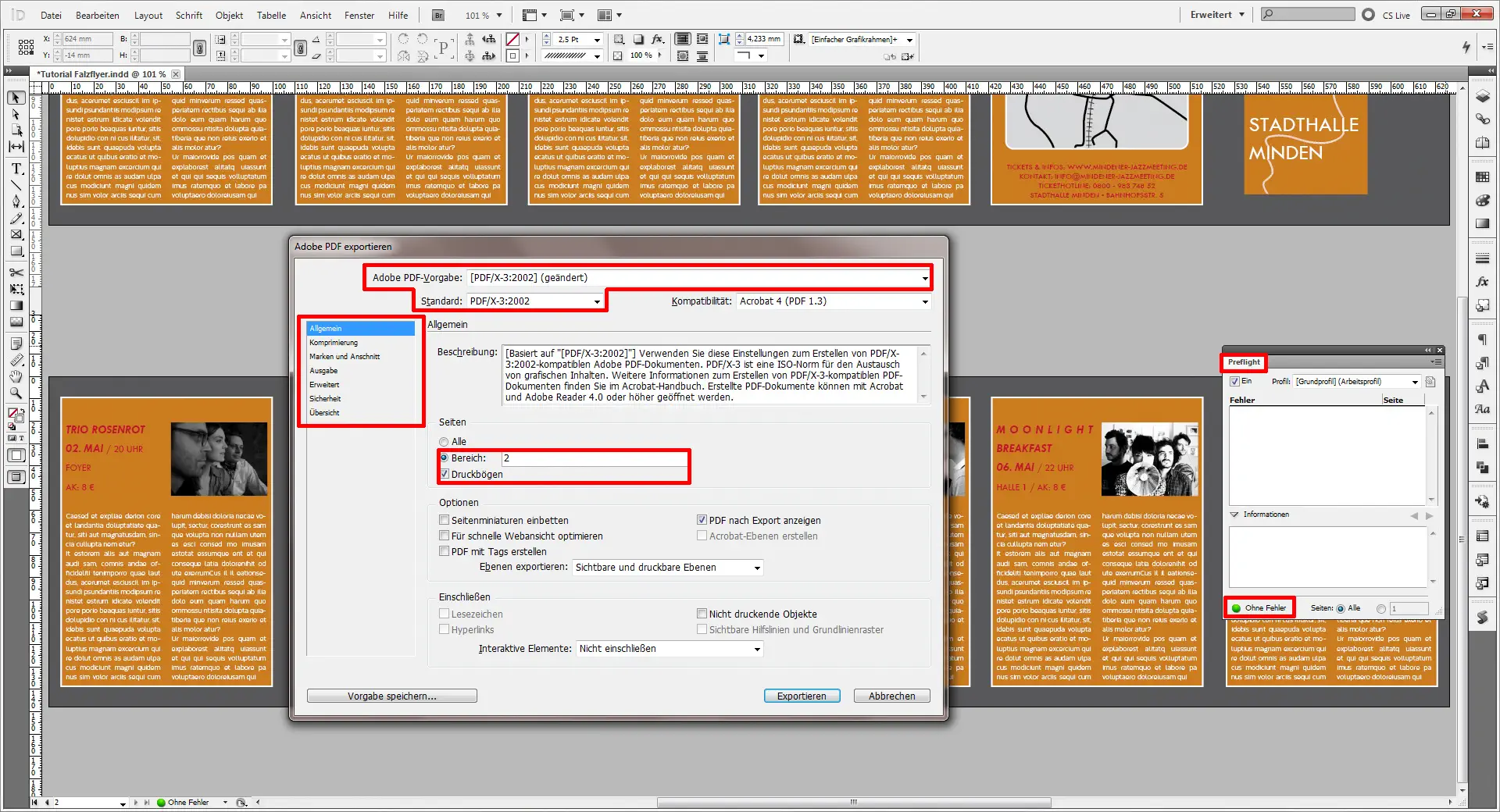The width and height of the screenshot is (1500, 812).
Task: Select the Zoom tool
Action: point(16,394)
